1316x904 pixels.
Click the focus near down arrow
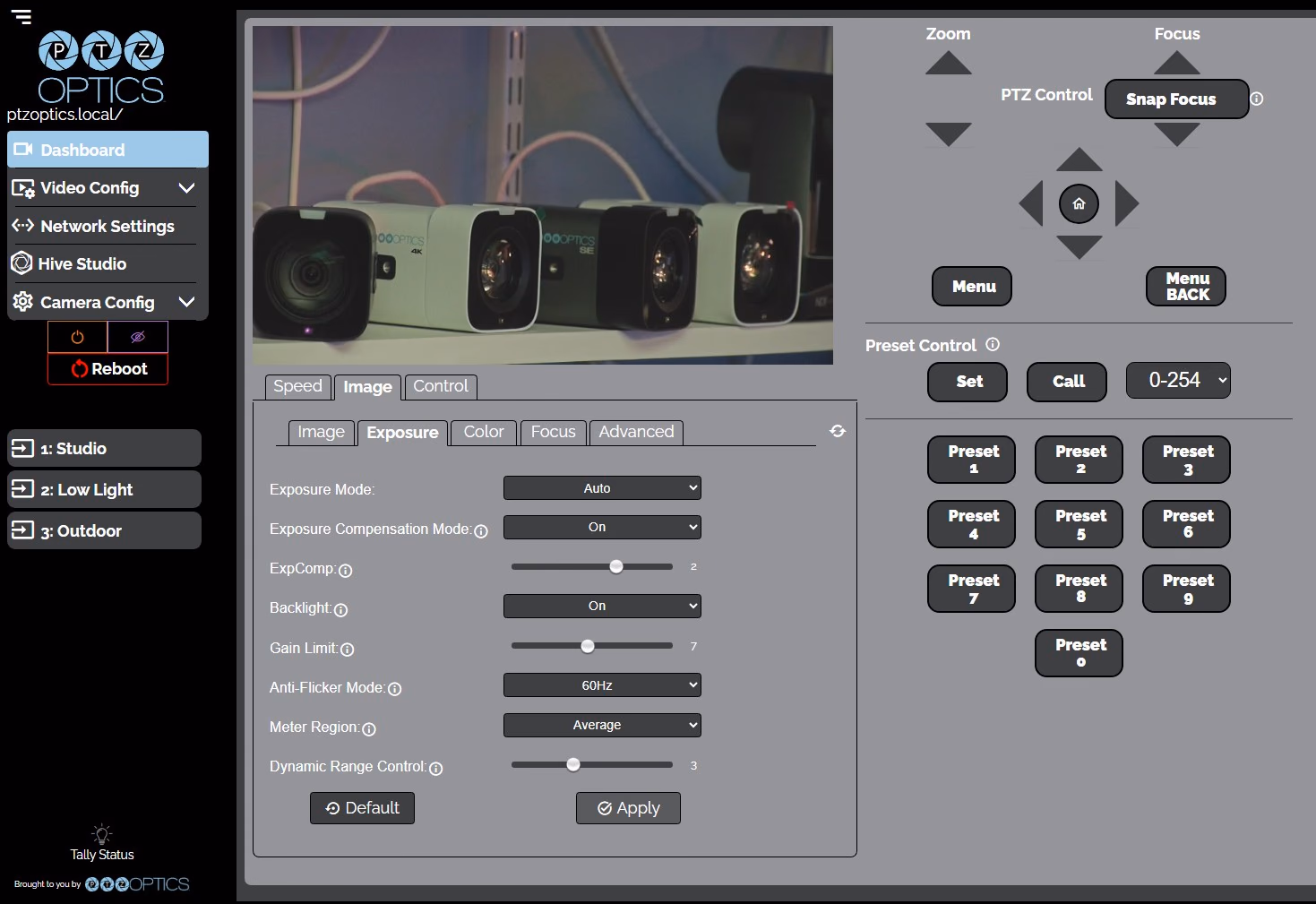click(1176, 134)
